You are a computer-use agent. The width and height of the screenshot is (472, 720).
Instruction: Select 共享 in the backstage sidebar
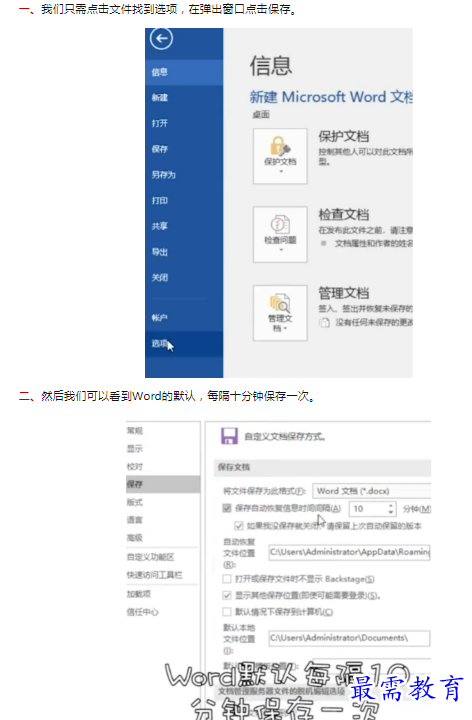pyautogui.click(x=184, y=226)
